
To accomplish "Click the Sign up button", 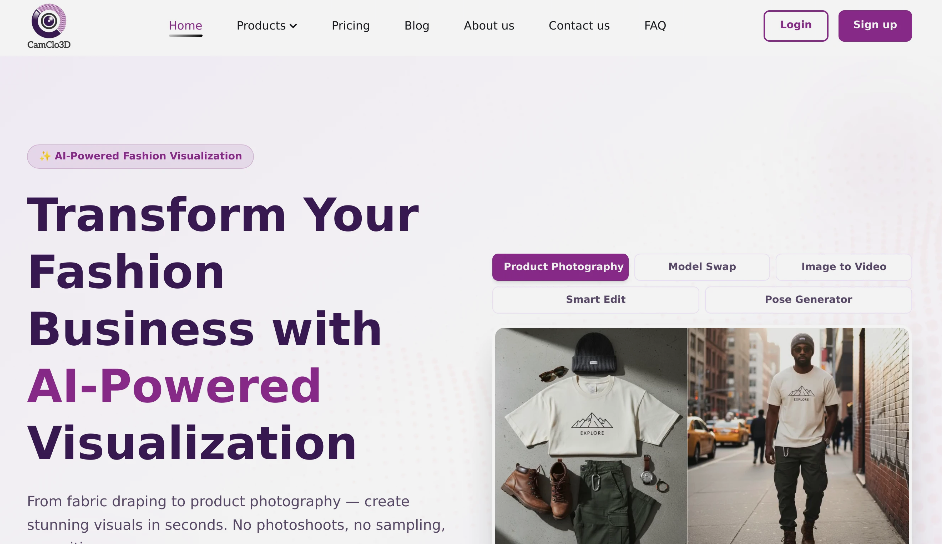I will pos(875,26).
